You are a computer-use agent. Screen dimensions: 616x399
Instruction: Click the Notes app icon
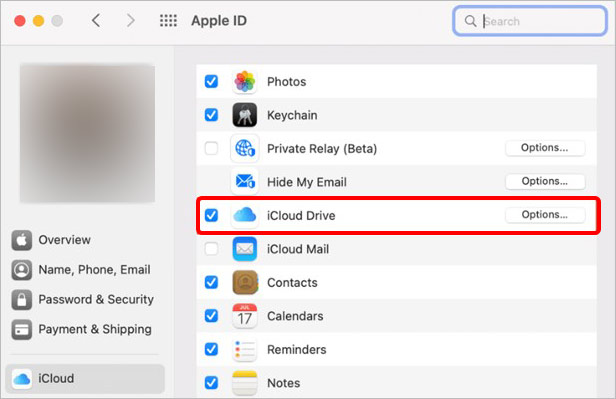click(244, 383)
